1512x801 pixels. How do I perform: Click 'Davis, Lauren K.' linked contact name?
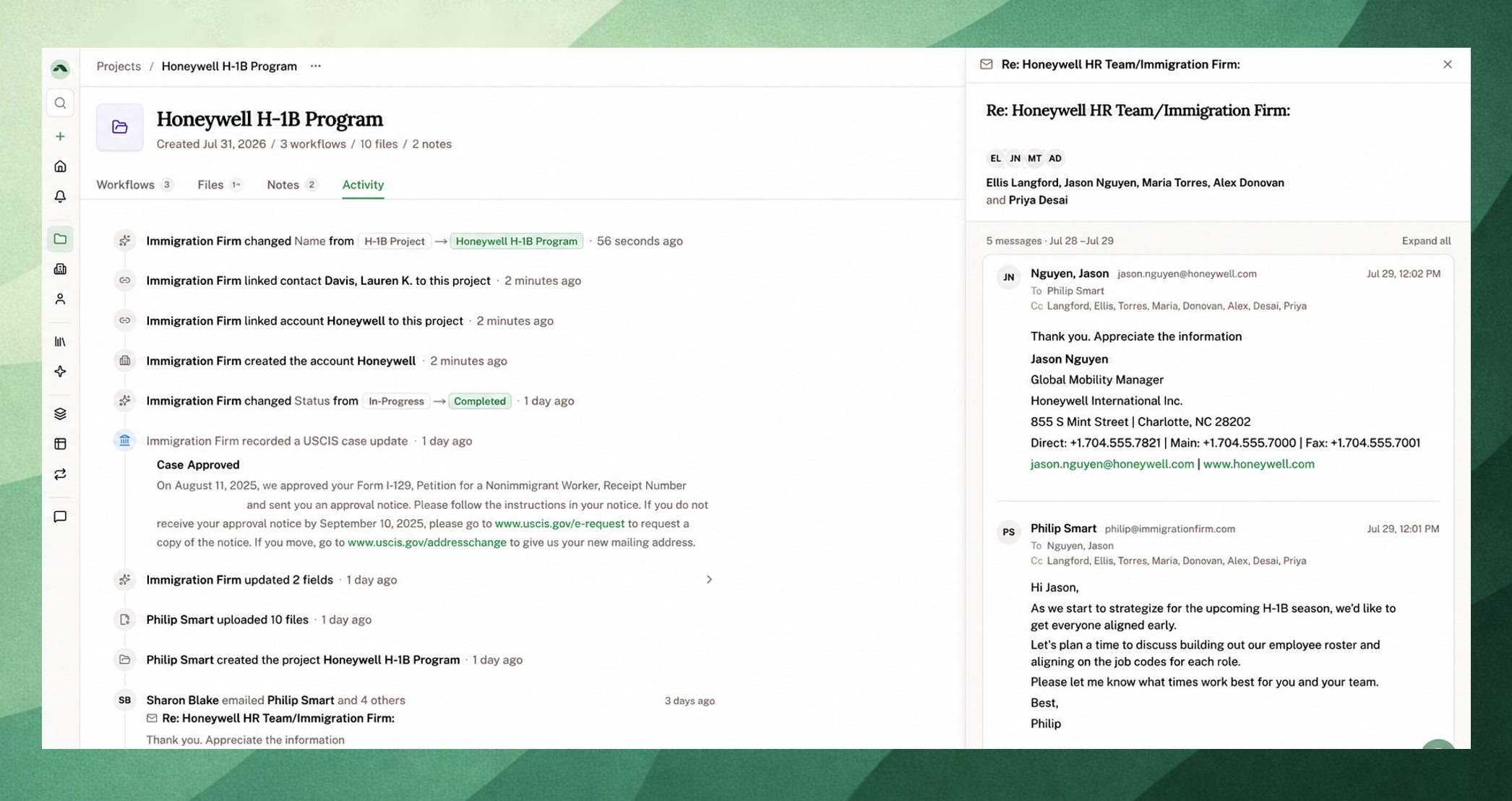[x=368, y=280]
